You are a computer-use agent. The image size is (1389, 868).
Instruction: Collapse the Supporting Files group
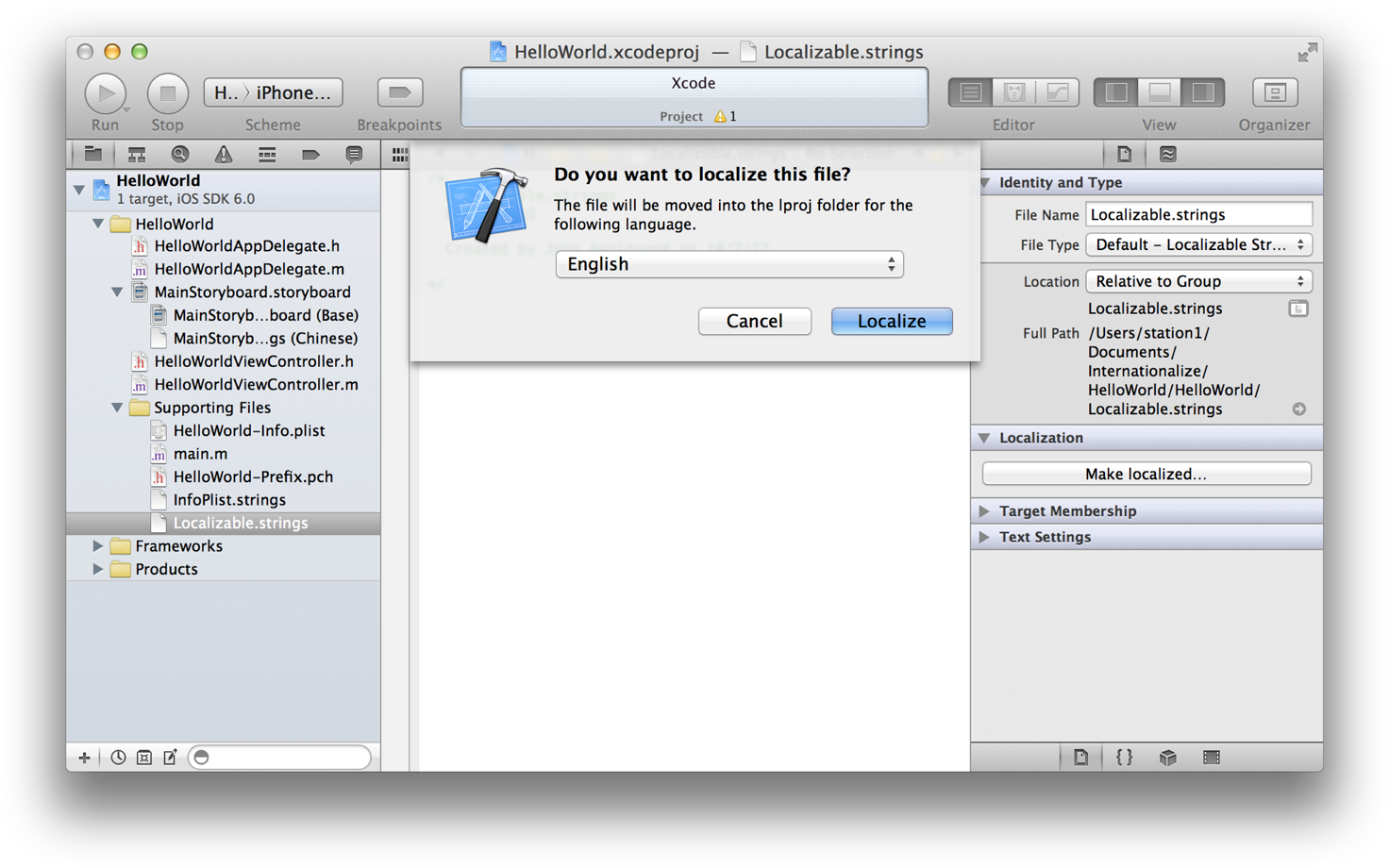point(116,408)
